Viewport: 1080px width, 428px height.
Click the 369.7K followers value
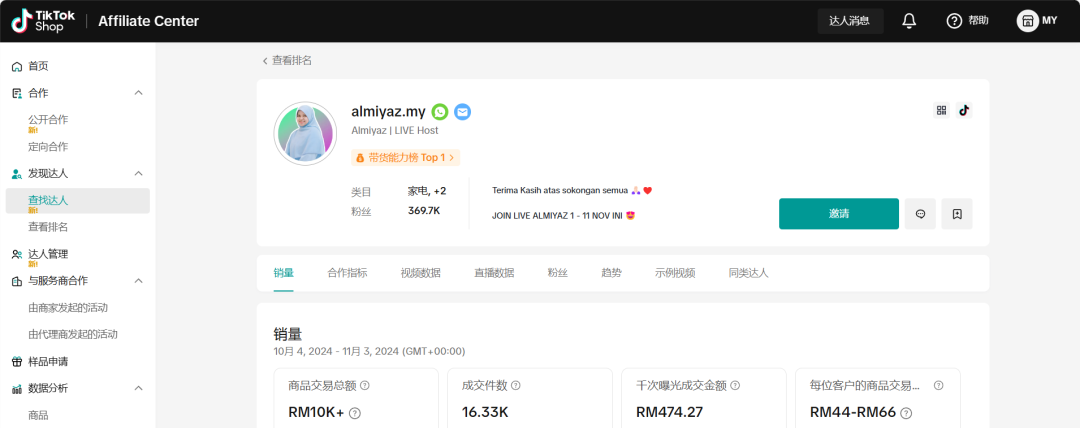tap(424, 211)
